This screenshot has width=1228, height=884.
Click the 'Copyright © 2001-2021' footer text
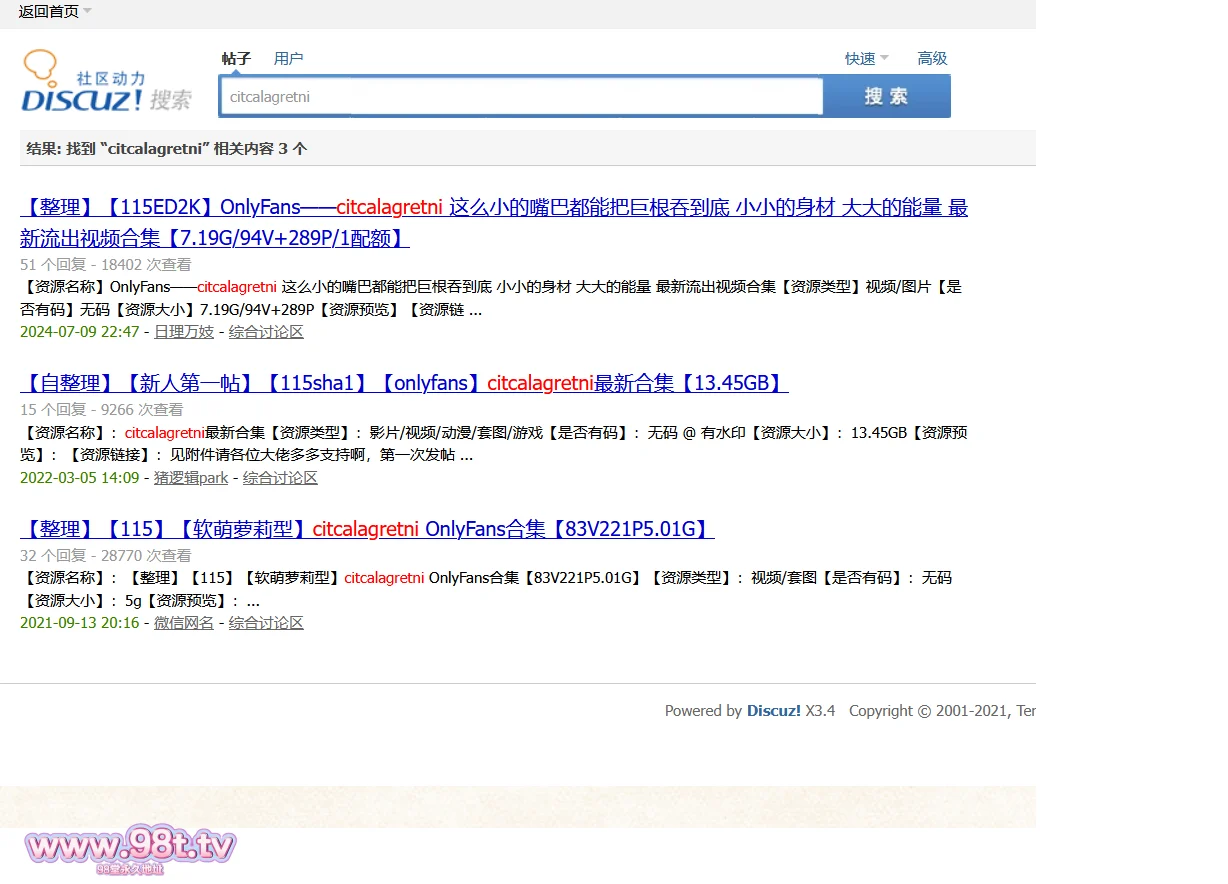pyautogui.click(x=929, y=711)
